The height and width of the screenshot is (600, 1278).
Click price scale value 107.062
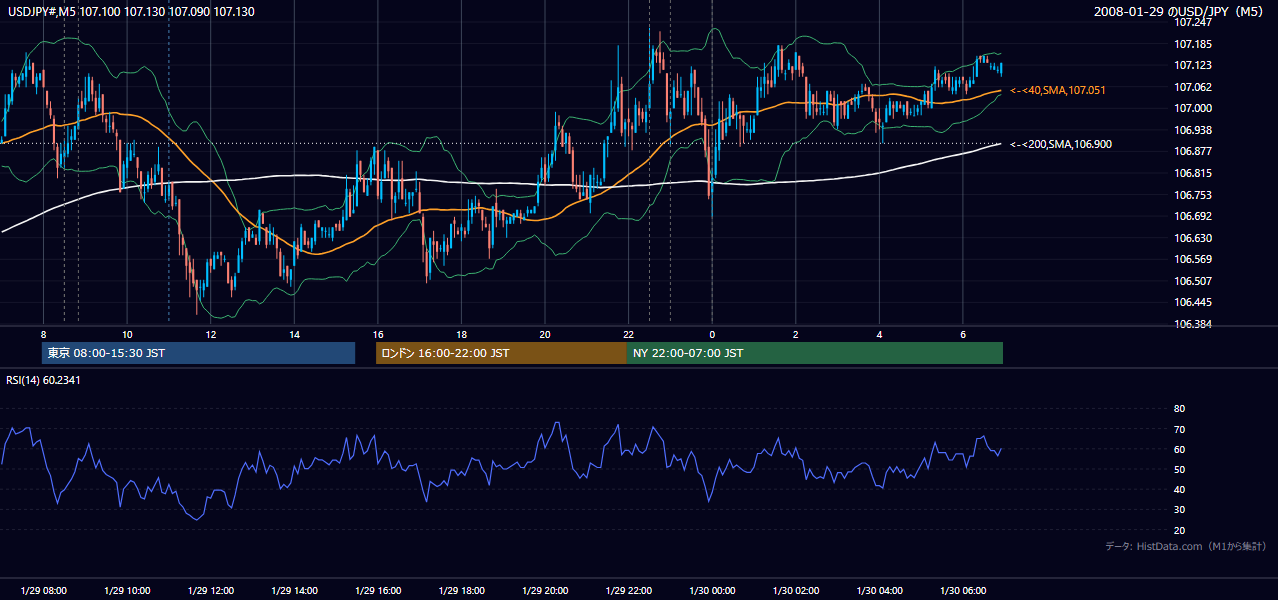1192,87
